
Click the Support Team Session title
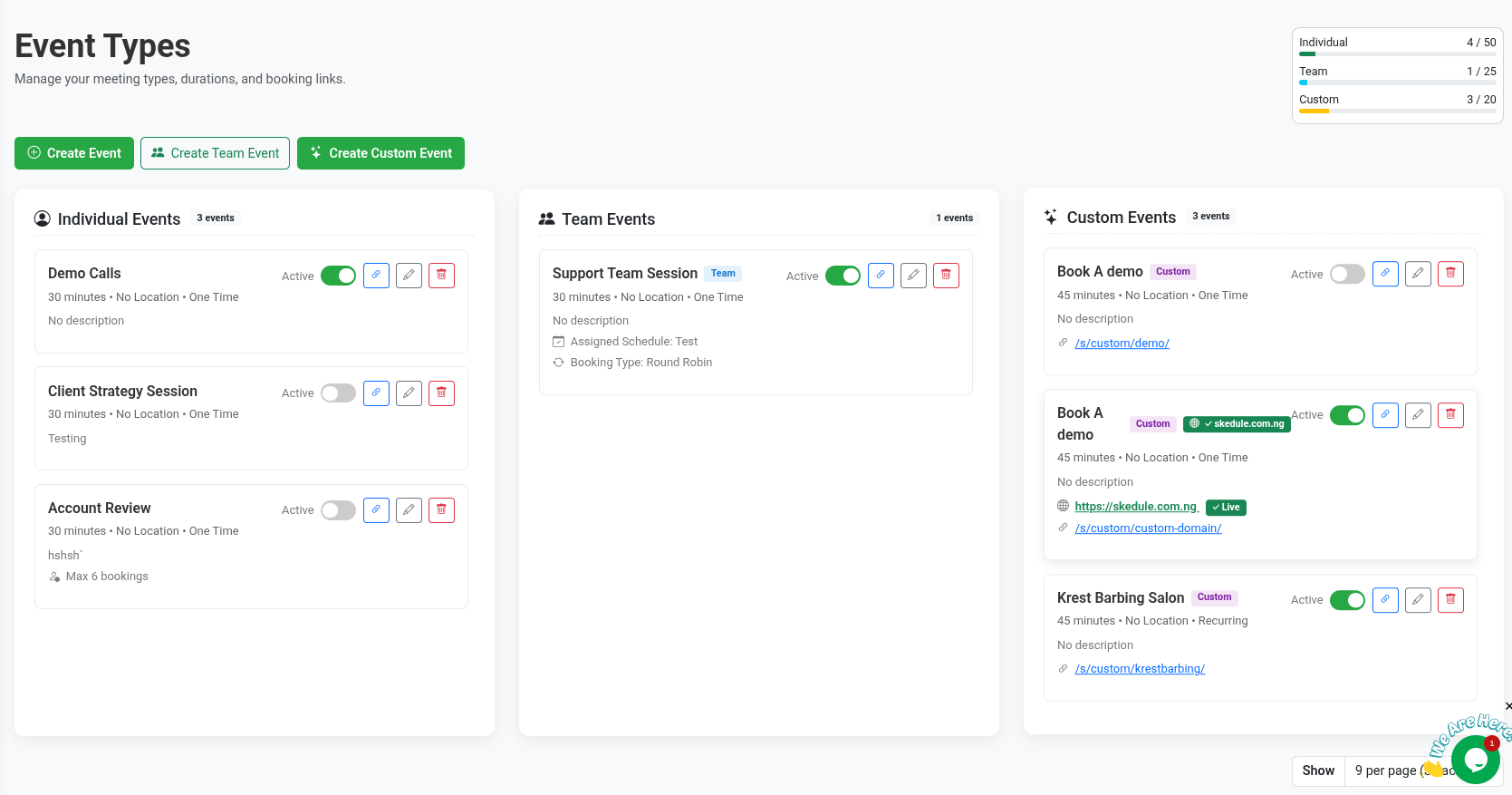click(625, 274)
